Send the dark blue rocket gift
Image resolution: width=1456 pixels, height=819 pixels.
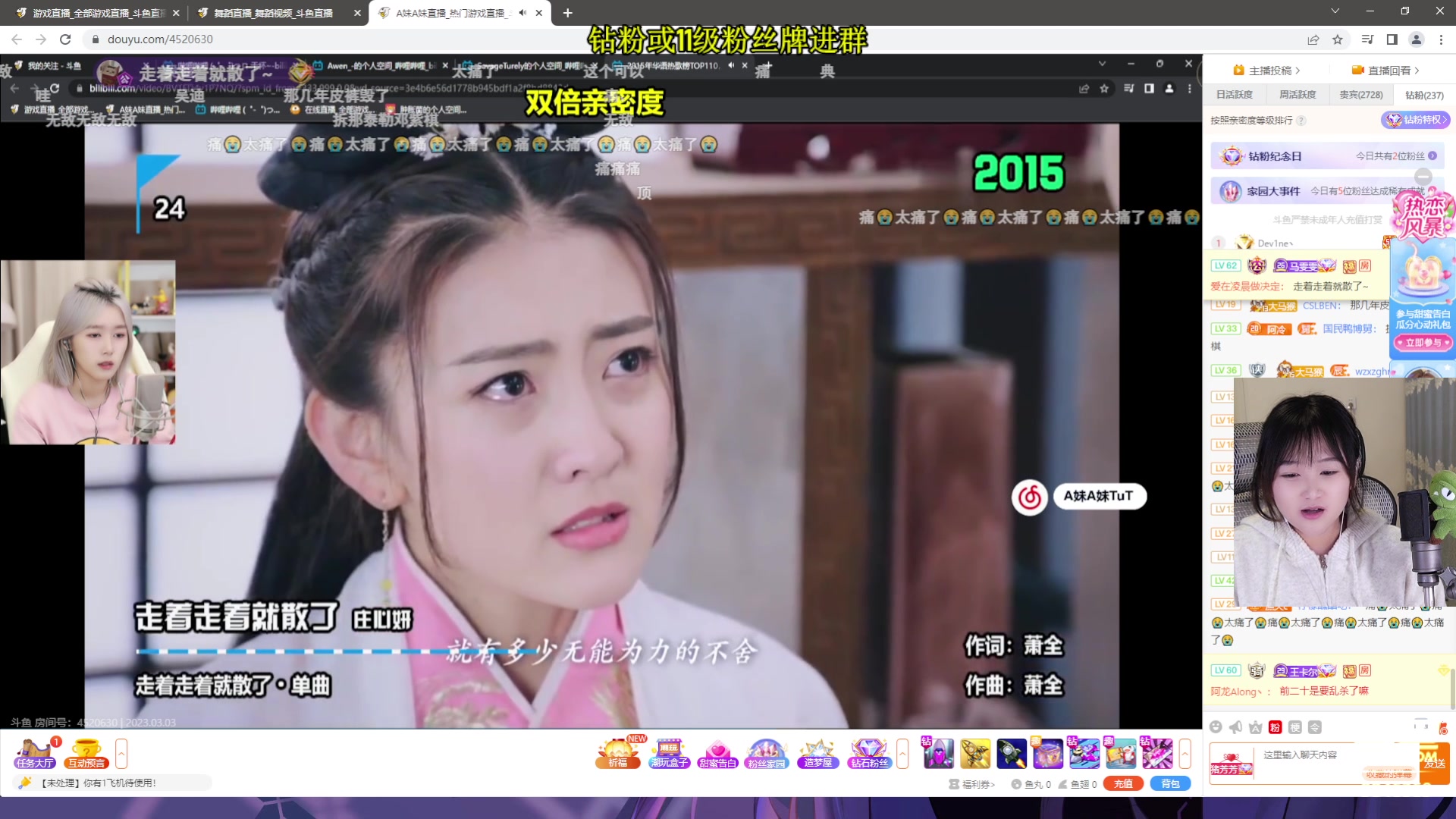(1012, 753)
